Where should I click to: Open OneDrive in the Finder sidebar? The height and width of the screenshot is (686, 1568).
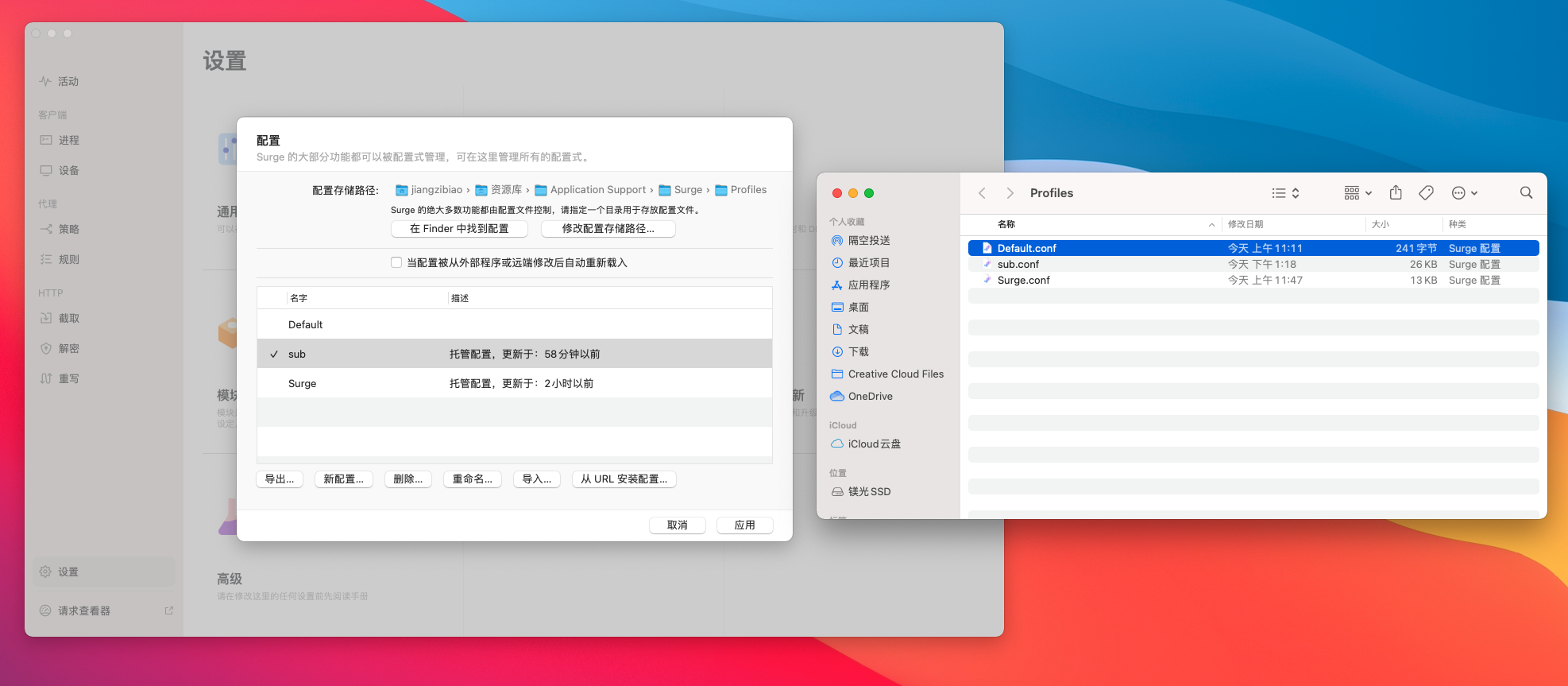coord(870,397)
